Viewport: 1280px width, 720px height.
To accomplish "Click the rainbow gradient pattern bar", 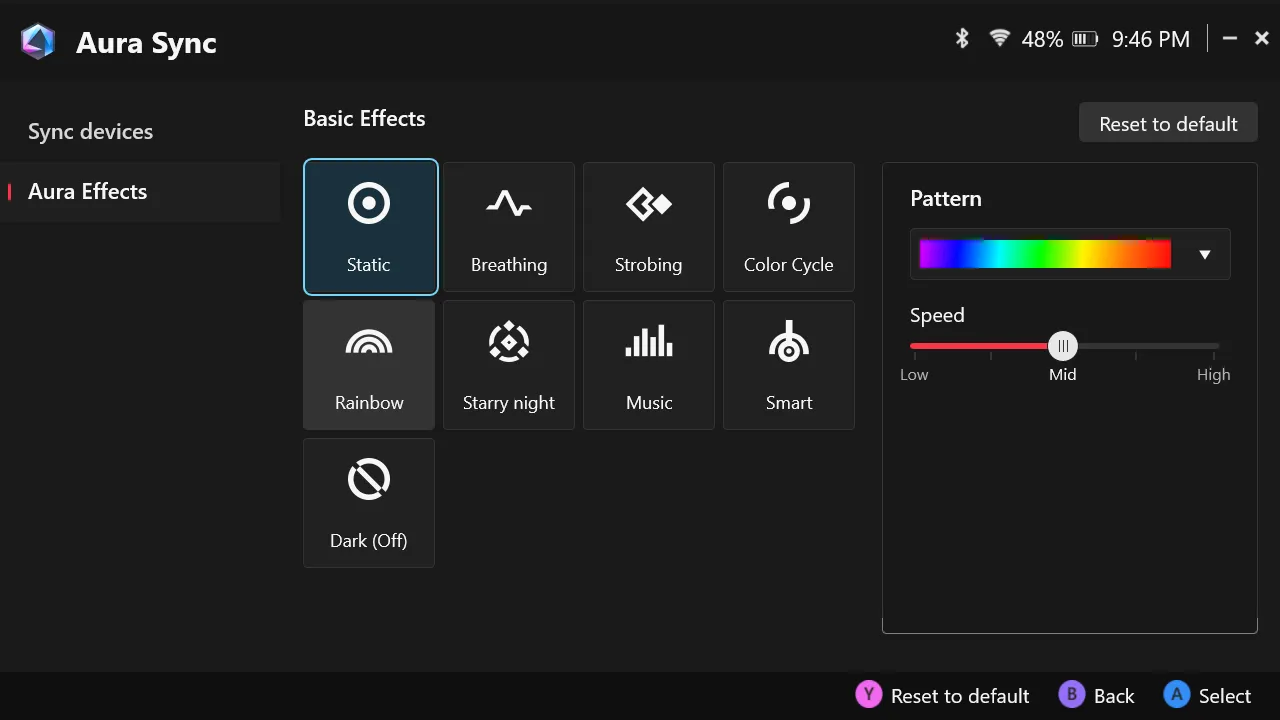I will [1045, 254].
